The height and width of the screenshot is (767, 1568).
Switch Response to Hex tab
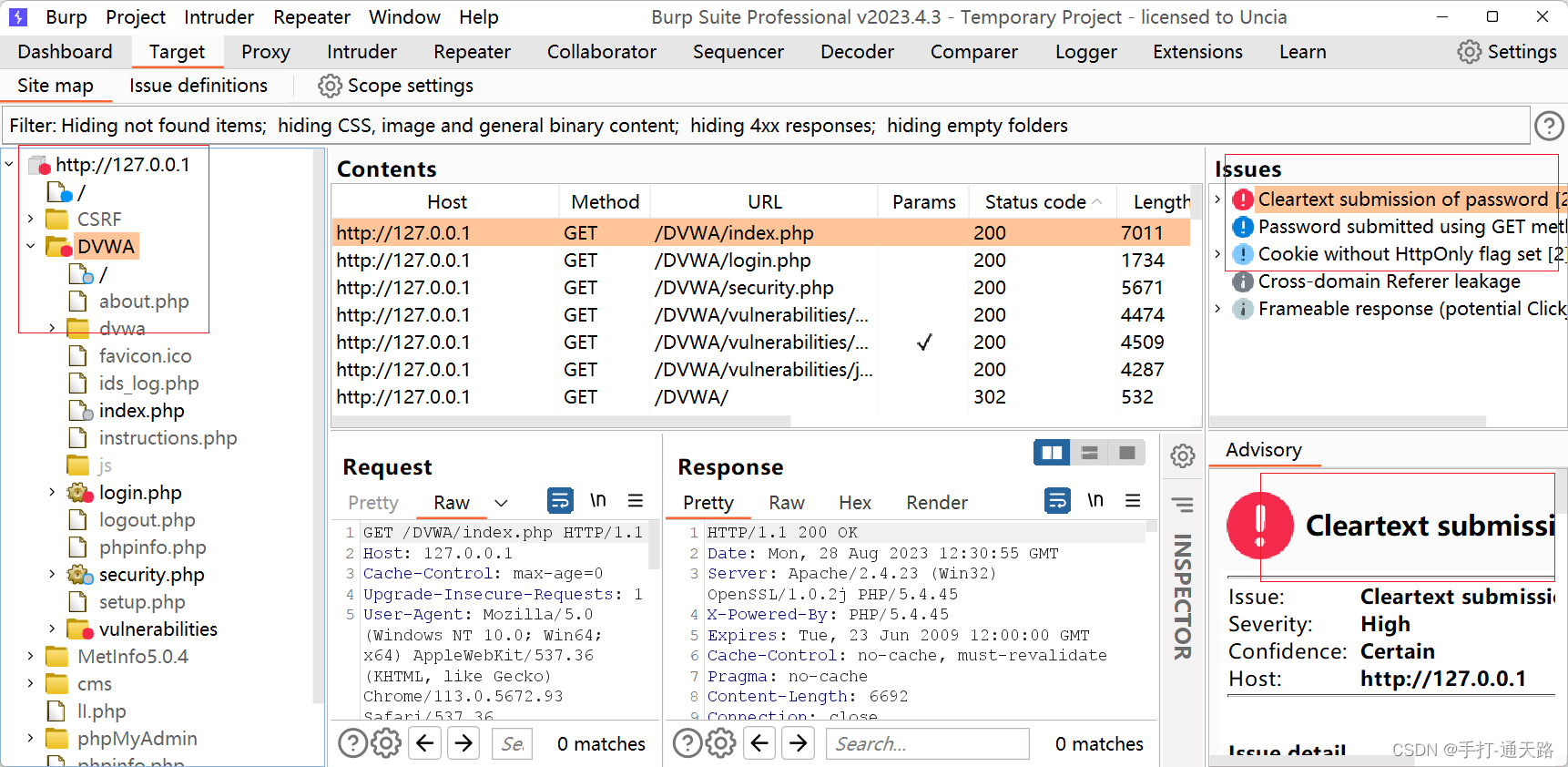click(x=855, y=503)
